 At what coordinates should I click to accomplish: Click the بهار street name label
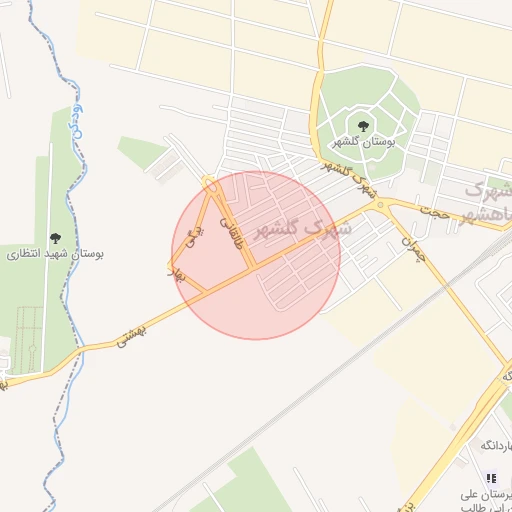coord(175,274)
